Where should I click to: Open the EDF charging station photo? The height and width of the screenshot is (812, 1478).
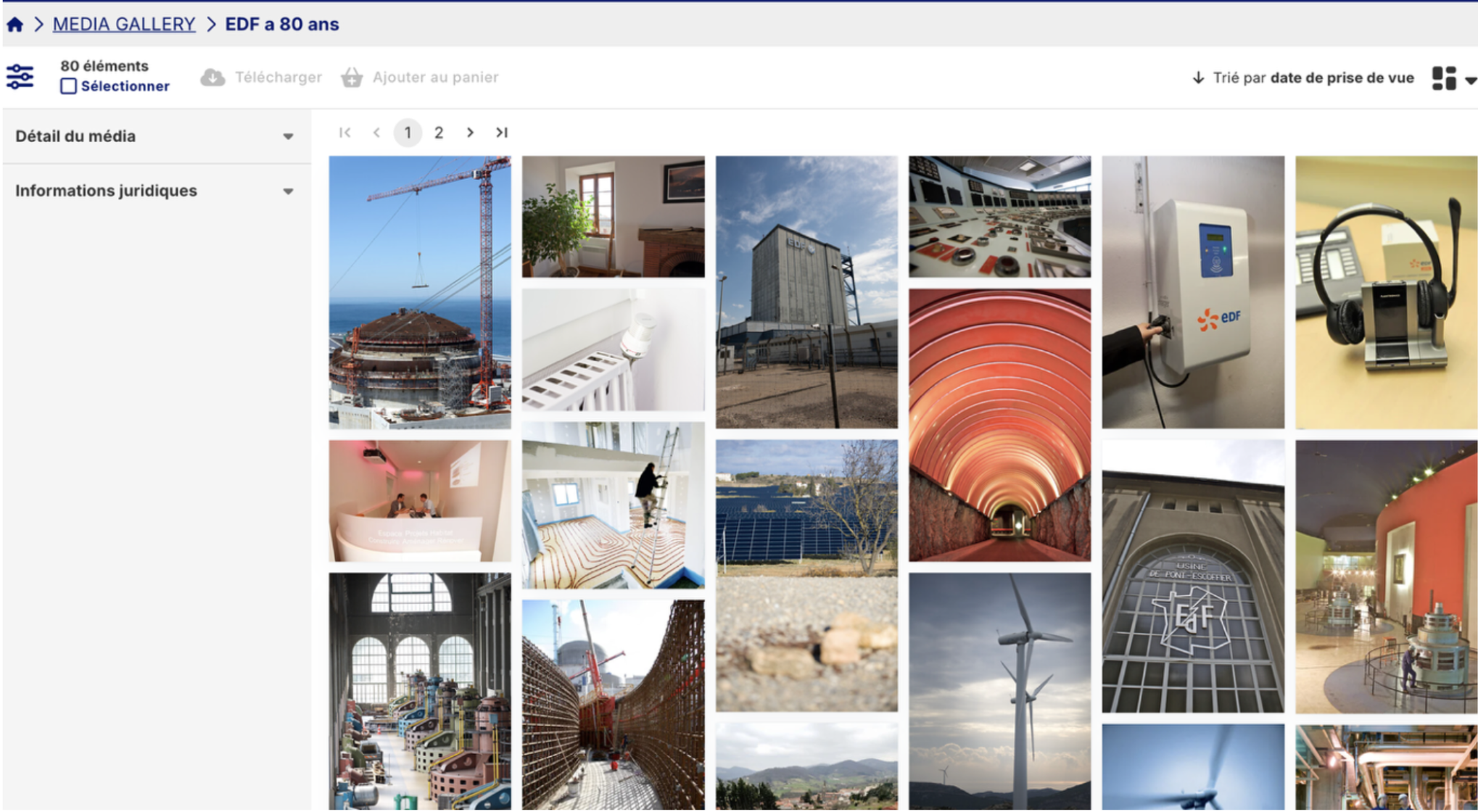click(x=1193, y=292)
